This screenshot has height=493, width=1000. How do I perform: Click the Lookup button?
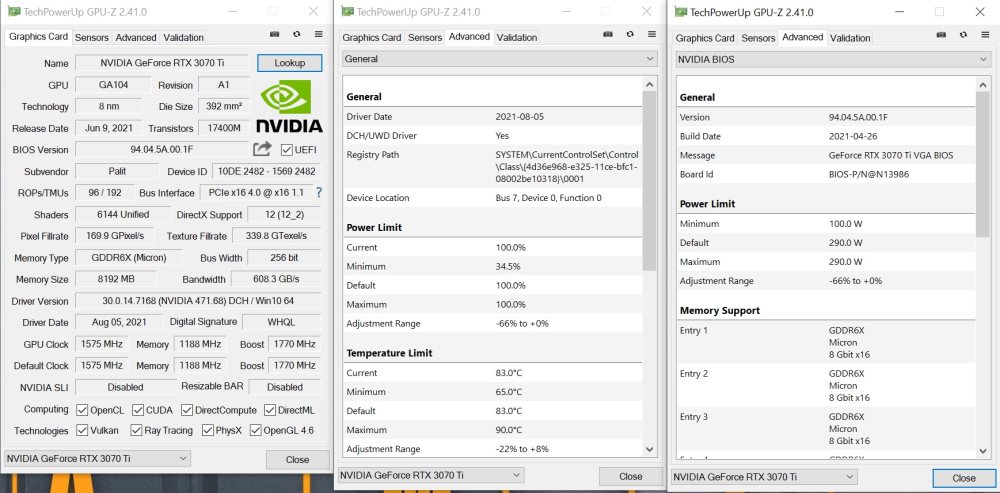point(290,63)
